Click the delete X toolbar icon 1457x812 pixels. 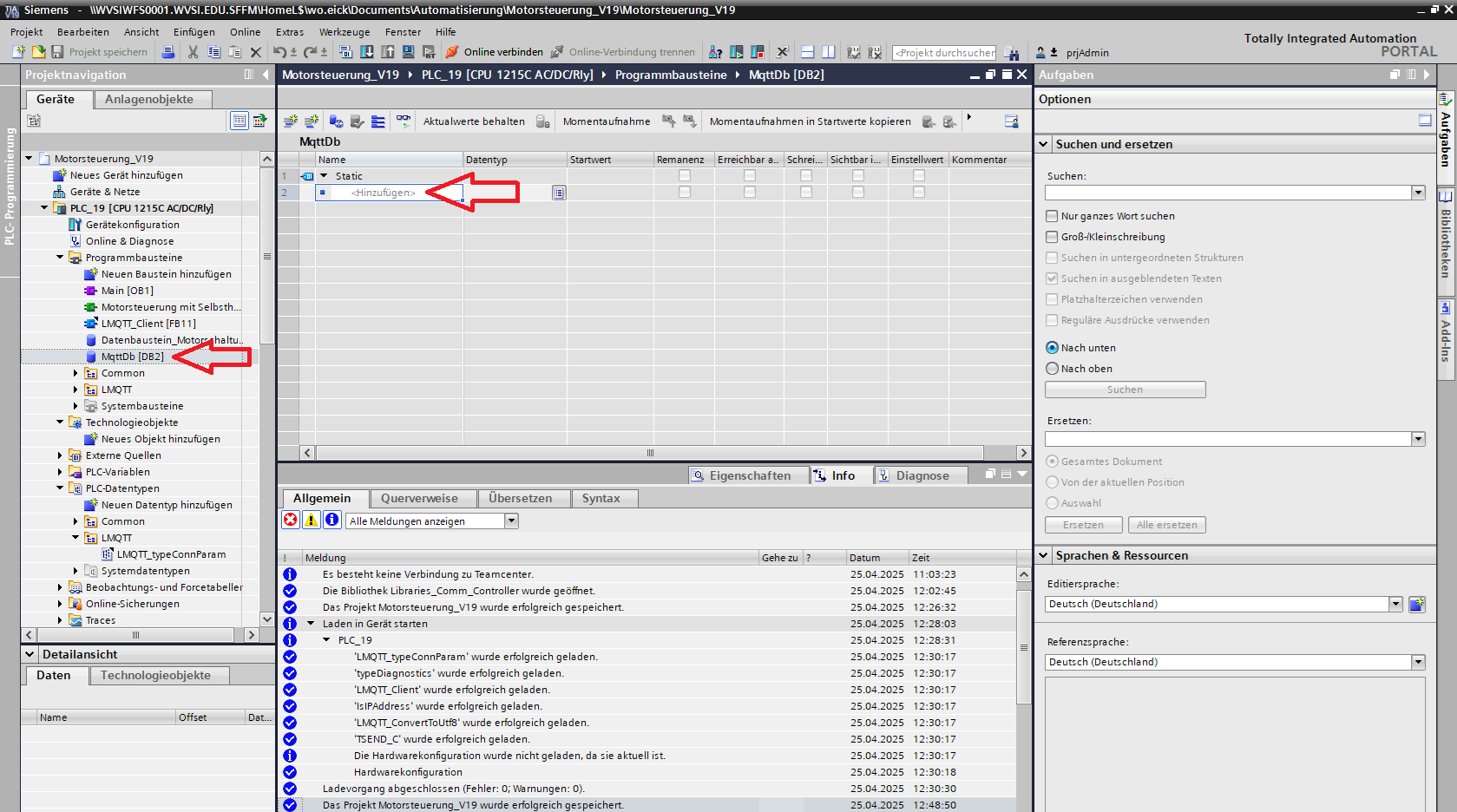[x=256, y=52]
